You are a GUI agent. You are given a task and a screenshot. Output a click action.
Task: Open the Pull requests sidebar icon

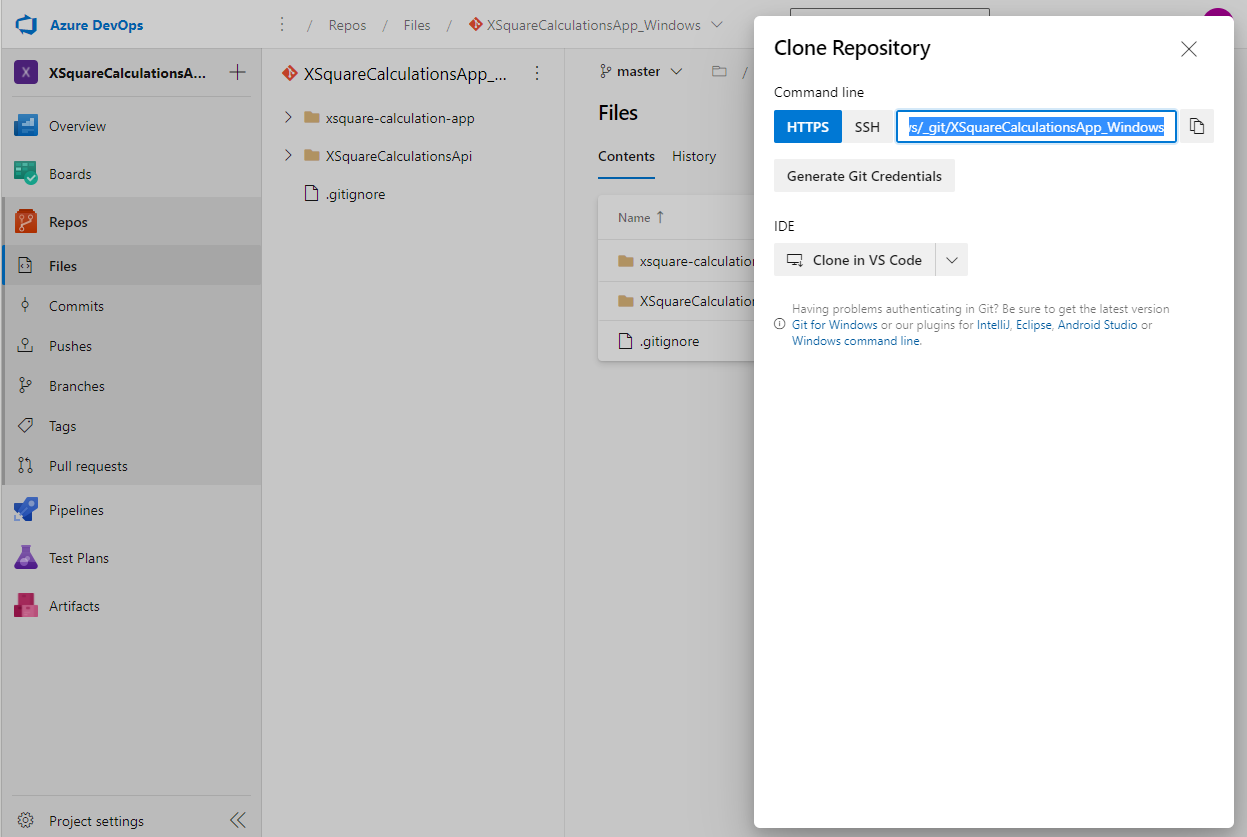pyautogui.click(x=26, y=466)
